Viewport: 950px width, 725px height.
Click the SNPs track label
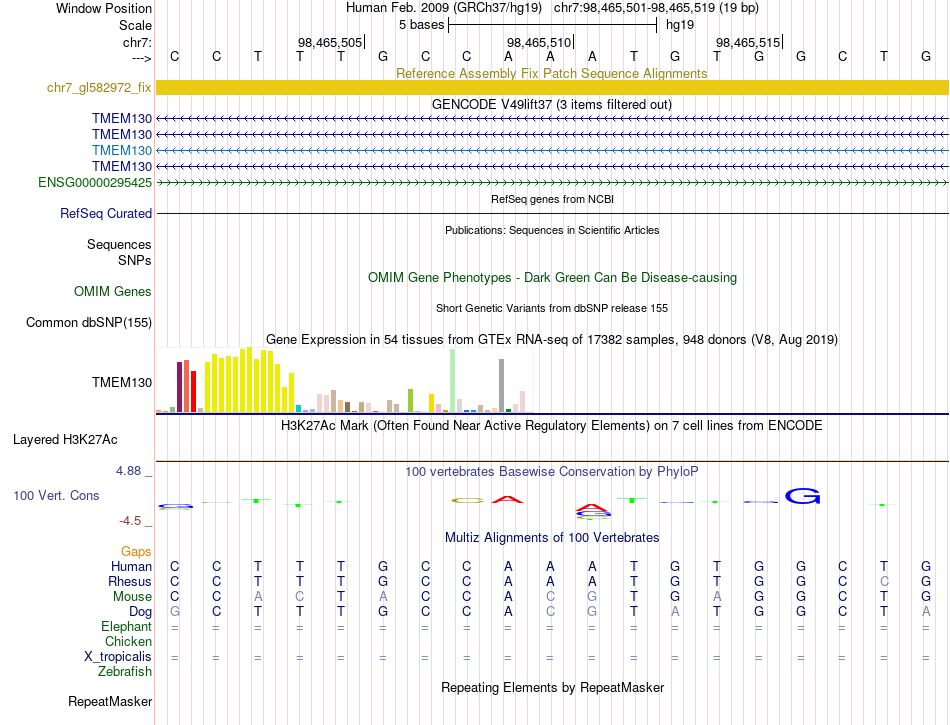(x=135, y=260)
